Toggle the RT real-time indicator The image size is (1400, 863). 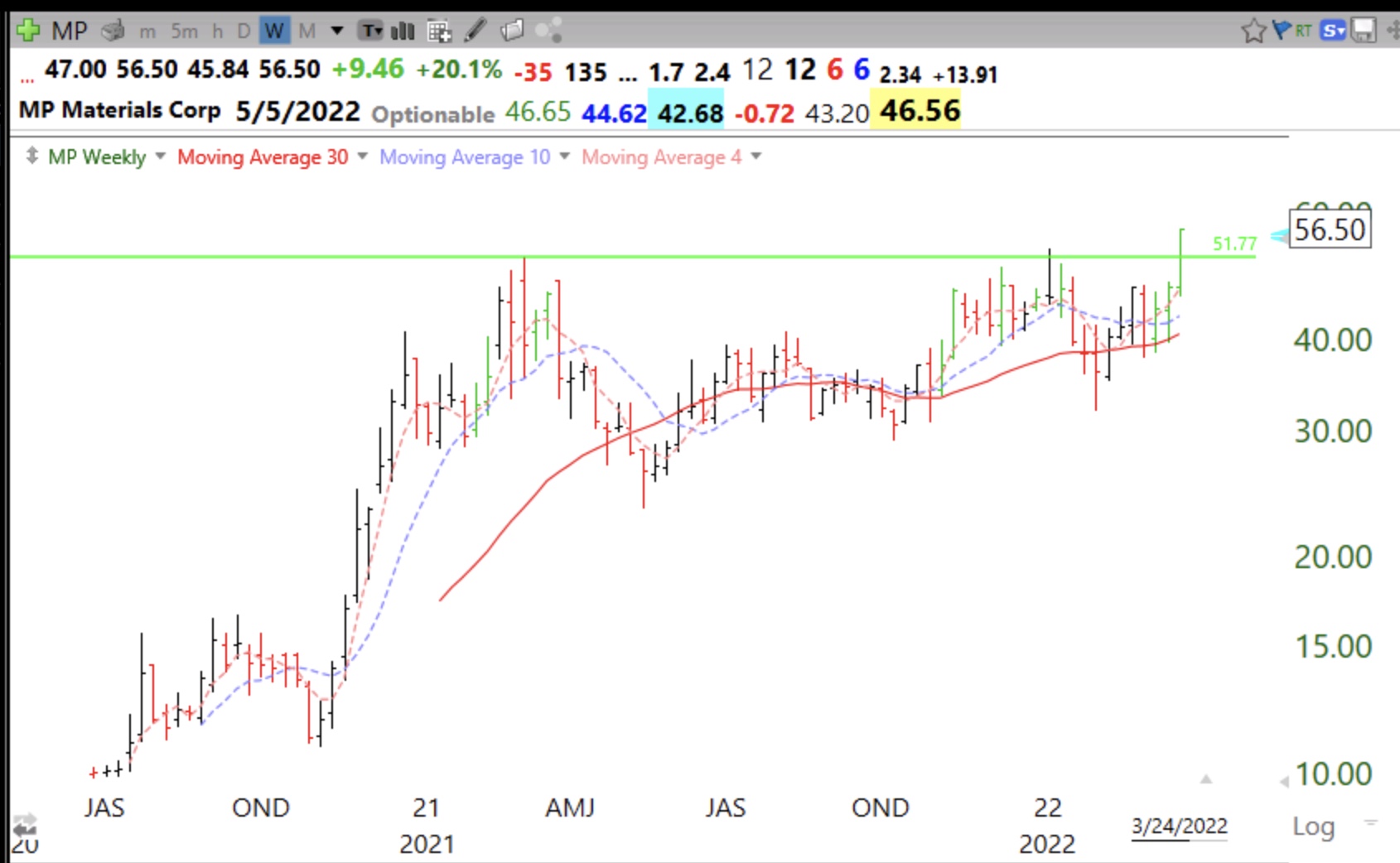point(1304,31)
